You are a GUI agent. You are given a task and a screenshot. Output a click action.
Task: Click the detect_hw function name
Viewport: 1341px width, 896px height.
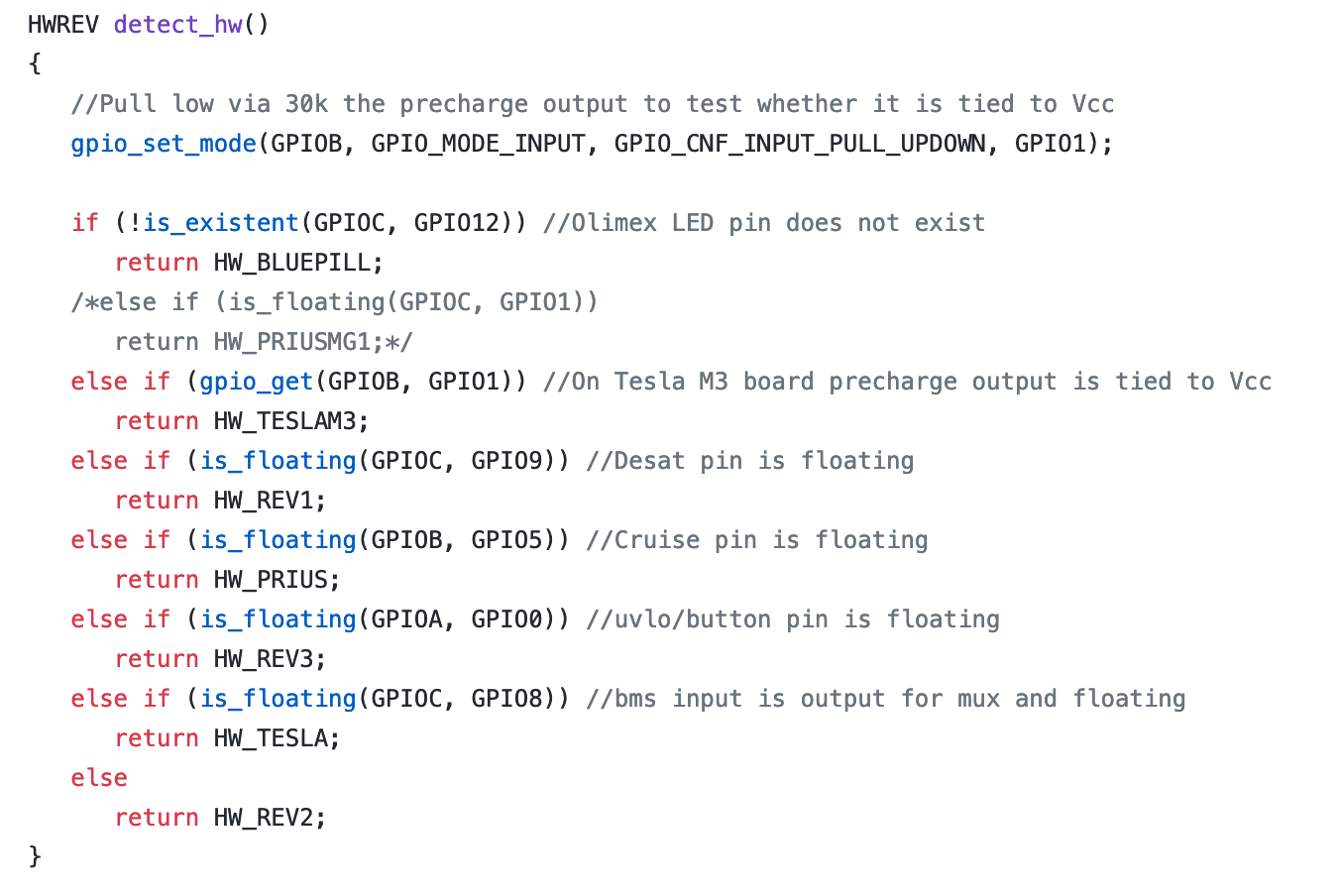coord(177,25)
